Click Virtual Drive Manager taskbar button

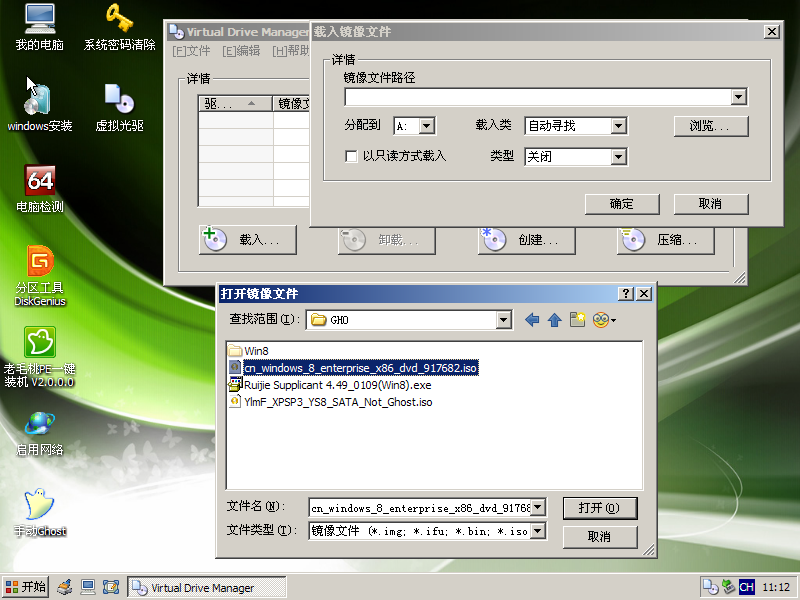click(207, 588)
